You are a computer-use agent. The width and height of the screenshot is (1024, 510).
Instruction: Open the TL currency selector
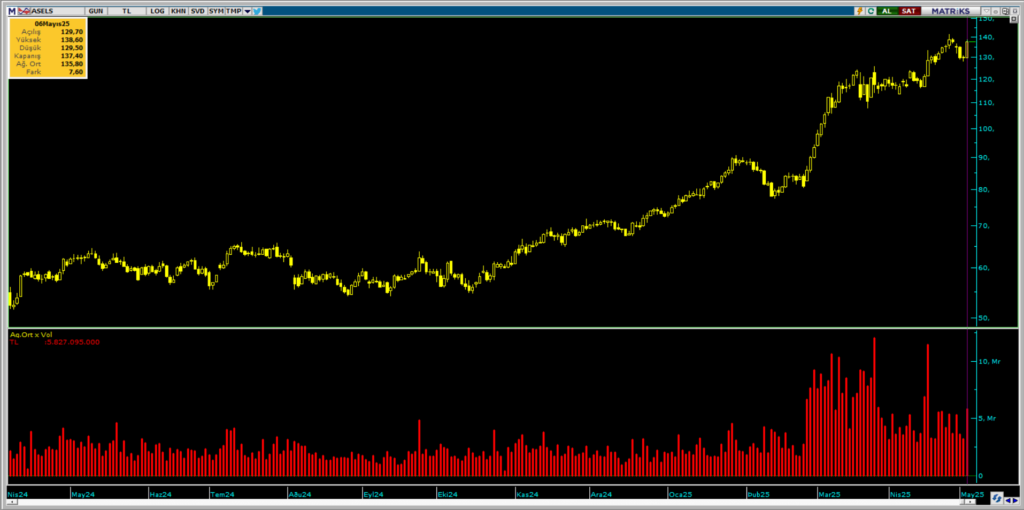coord(126,10)
